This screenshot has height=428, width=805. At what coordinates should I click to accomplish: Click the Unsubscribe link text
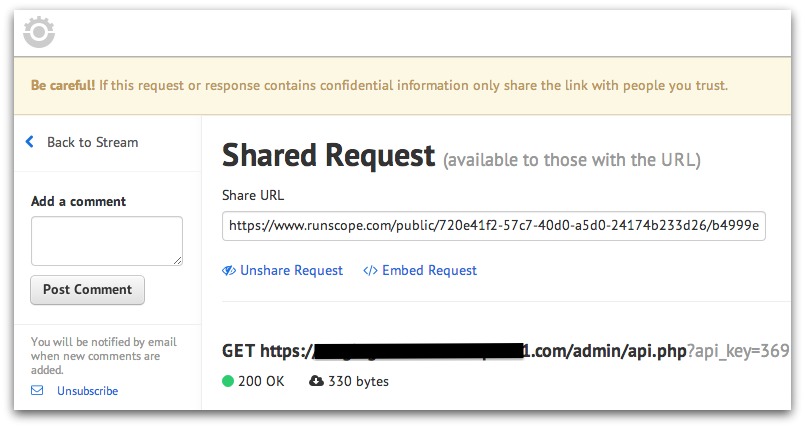[x=87, y=391]
